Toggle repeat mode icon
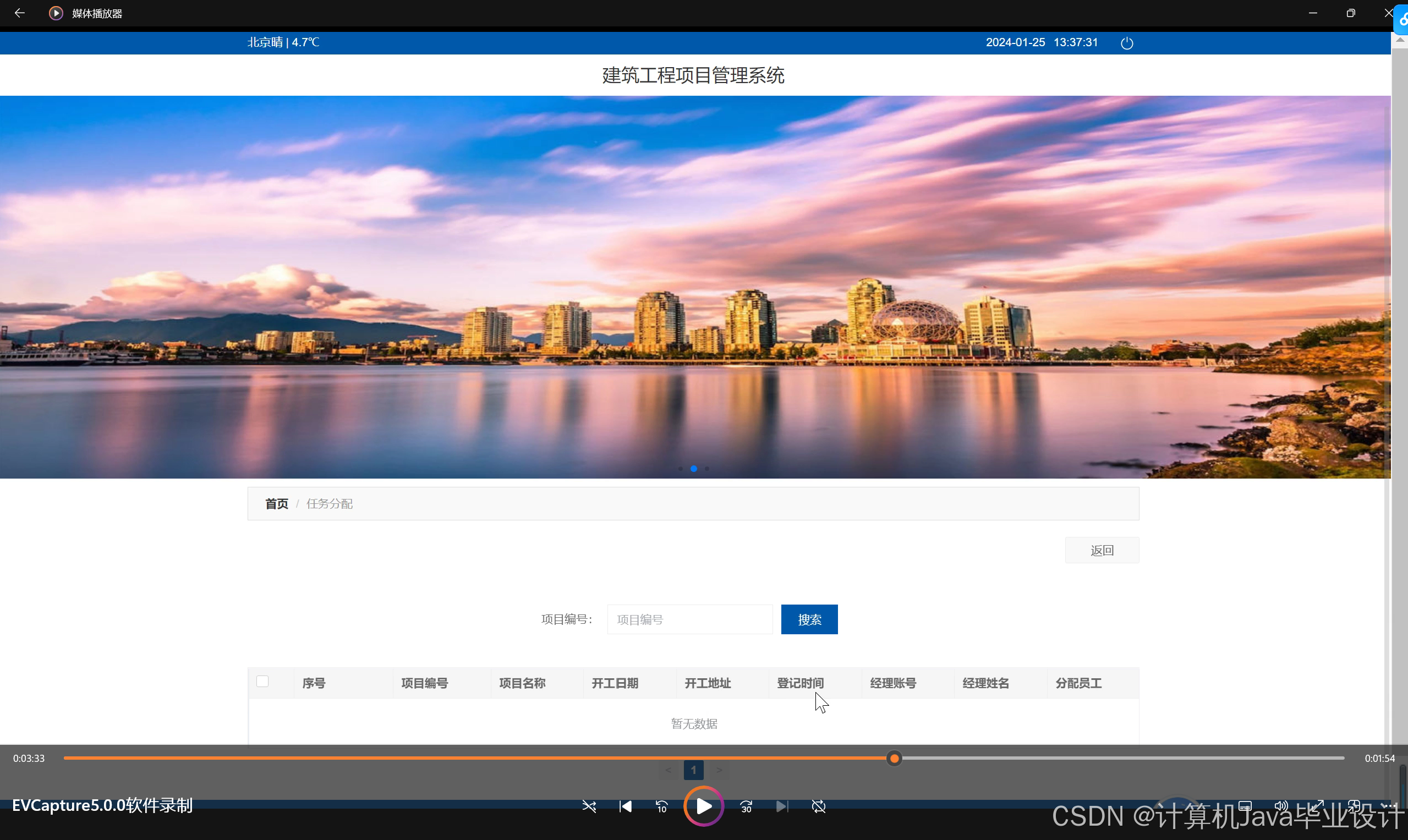The image size is (1408, 840). [x=819, y=806]
